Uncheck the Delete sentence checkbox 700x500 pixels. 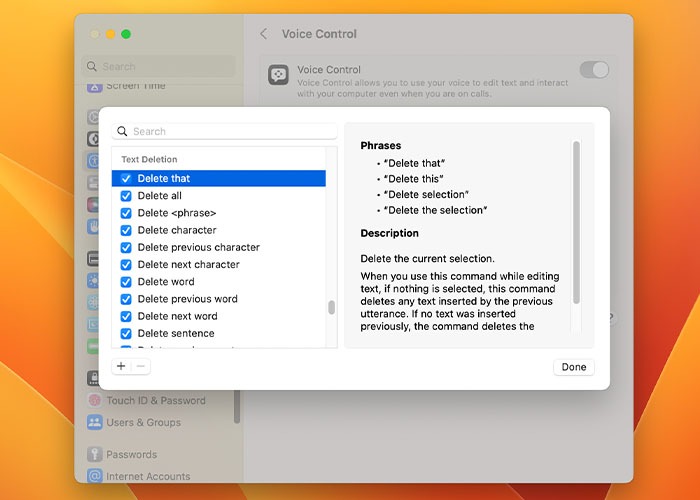pyautogui.click(x=126, y=333)
